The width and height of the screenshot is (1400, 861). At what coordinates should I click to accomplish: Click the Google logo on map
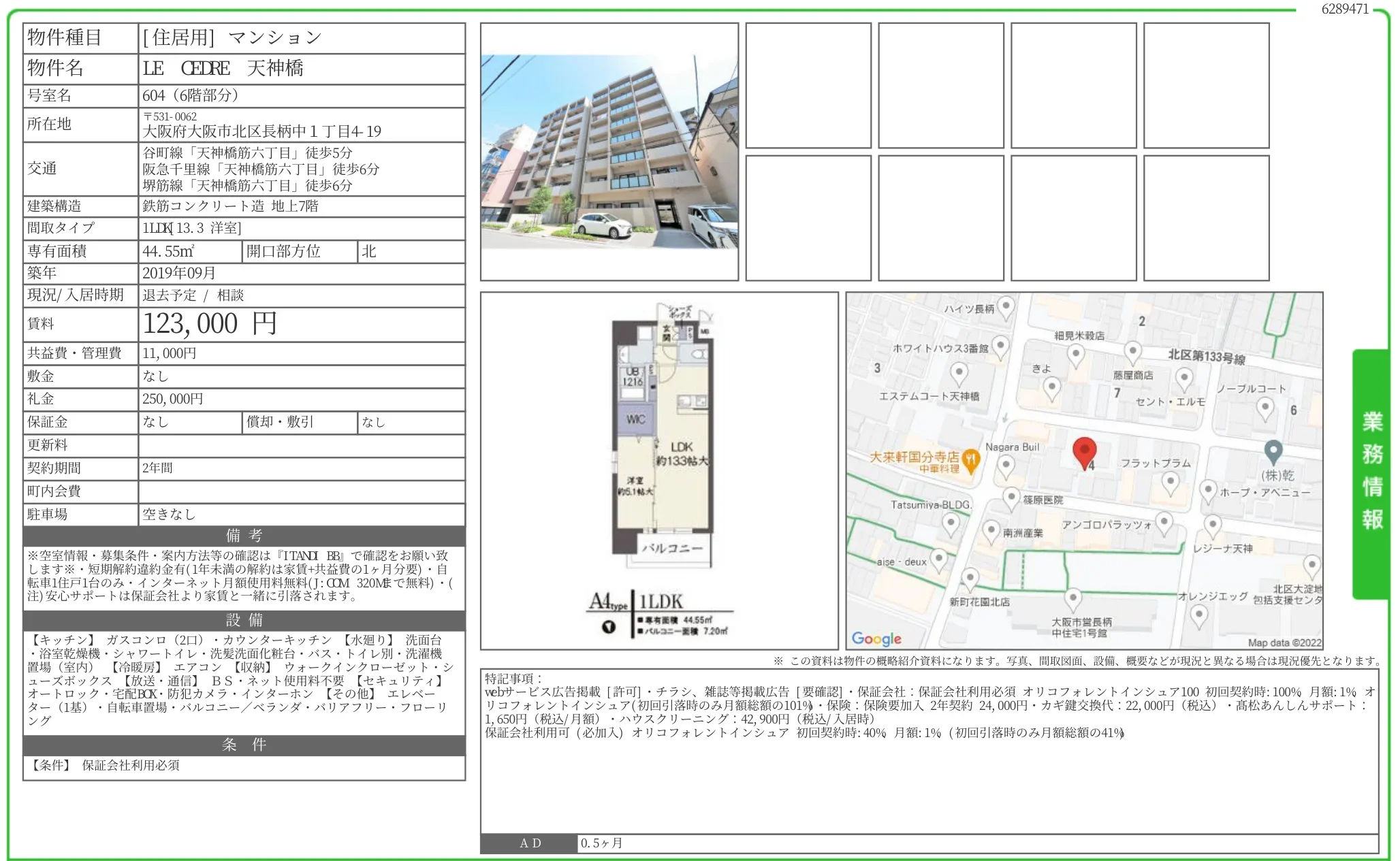[876, 638]
